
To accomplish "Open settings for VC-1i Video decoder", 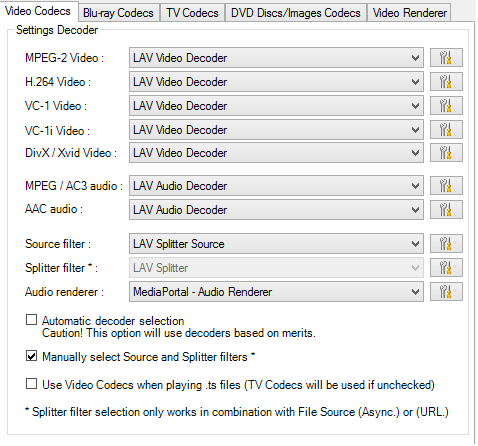I will click(x=446, y=130).
